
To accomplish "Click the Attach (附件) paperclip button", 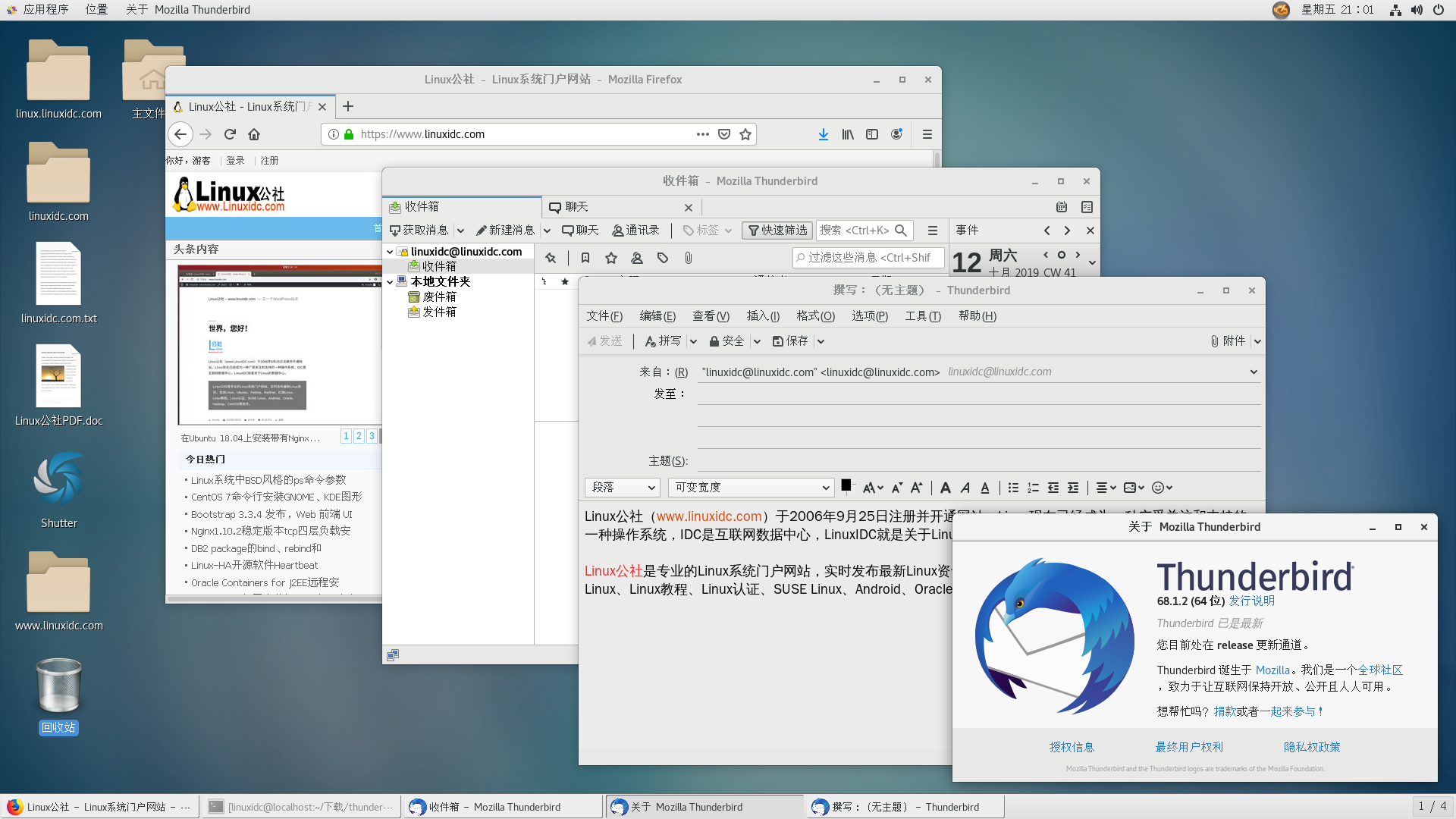I will [x=1228, y=341].
